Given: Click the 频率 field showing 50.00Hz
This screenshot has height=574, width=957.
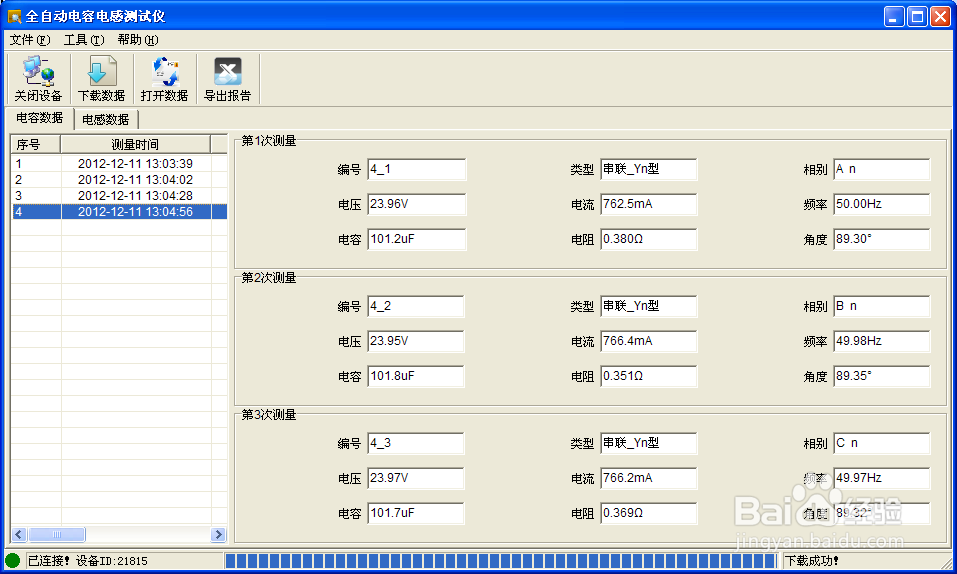Looking at the screenshot, I should 882,204.
